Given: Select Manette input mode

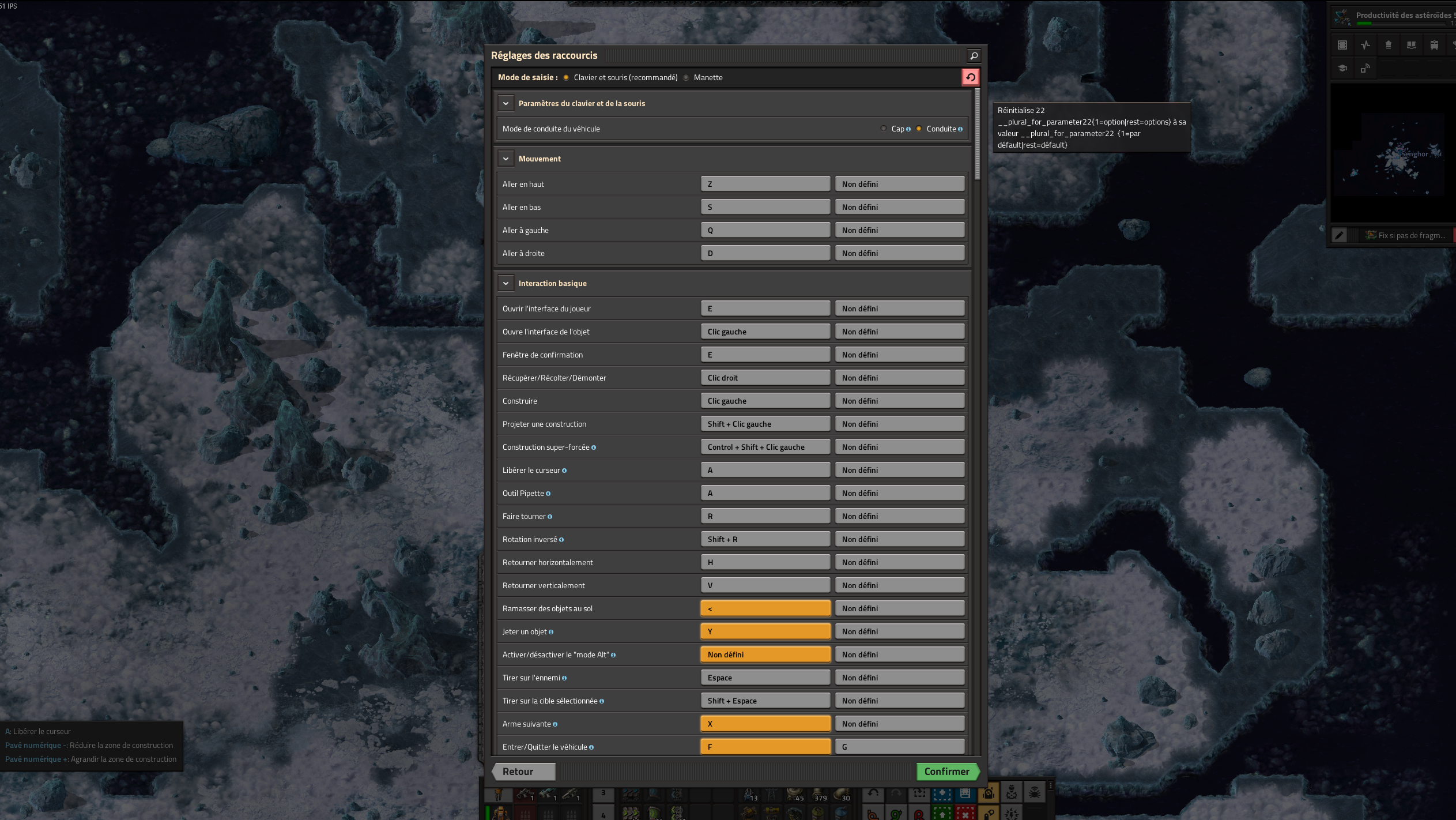Looking at the screenshot, I should [703, 77].
